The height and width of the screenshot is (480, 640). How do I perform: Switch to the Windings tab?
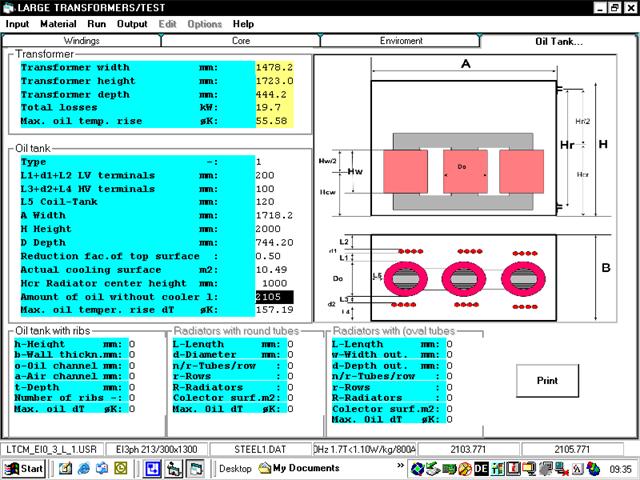(81, 41)
